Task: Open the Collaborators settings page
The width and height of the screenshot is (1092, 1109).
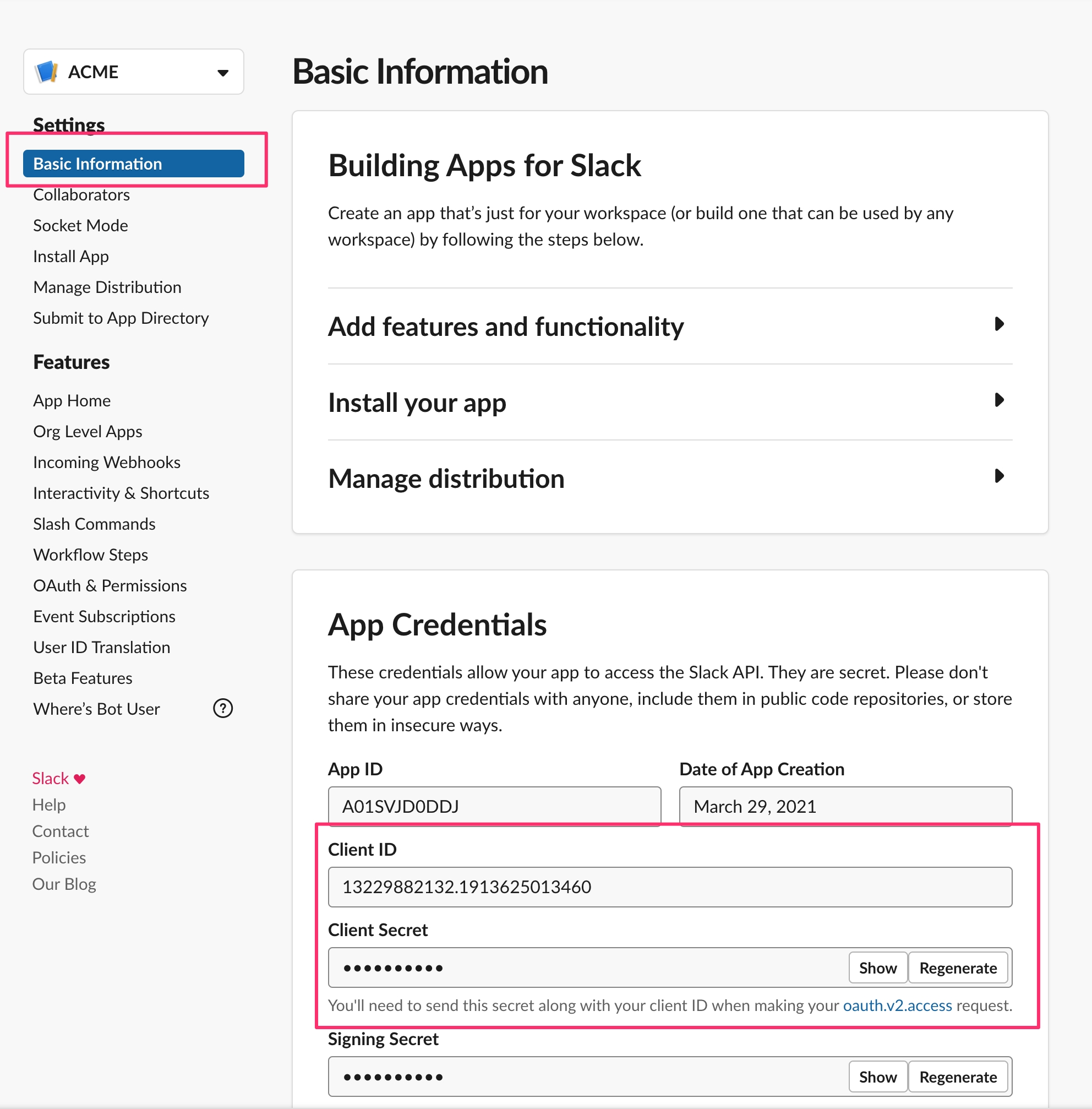Action: pos(81,195)
